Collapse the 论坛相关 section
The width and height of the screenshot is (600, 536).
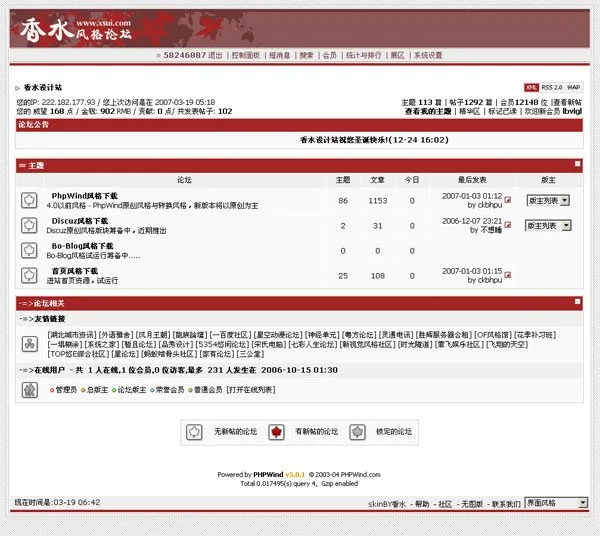pos(577,301)
